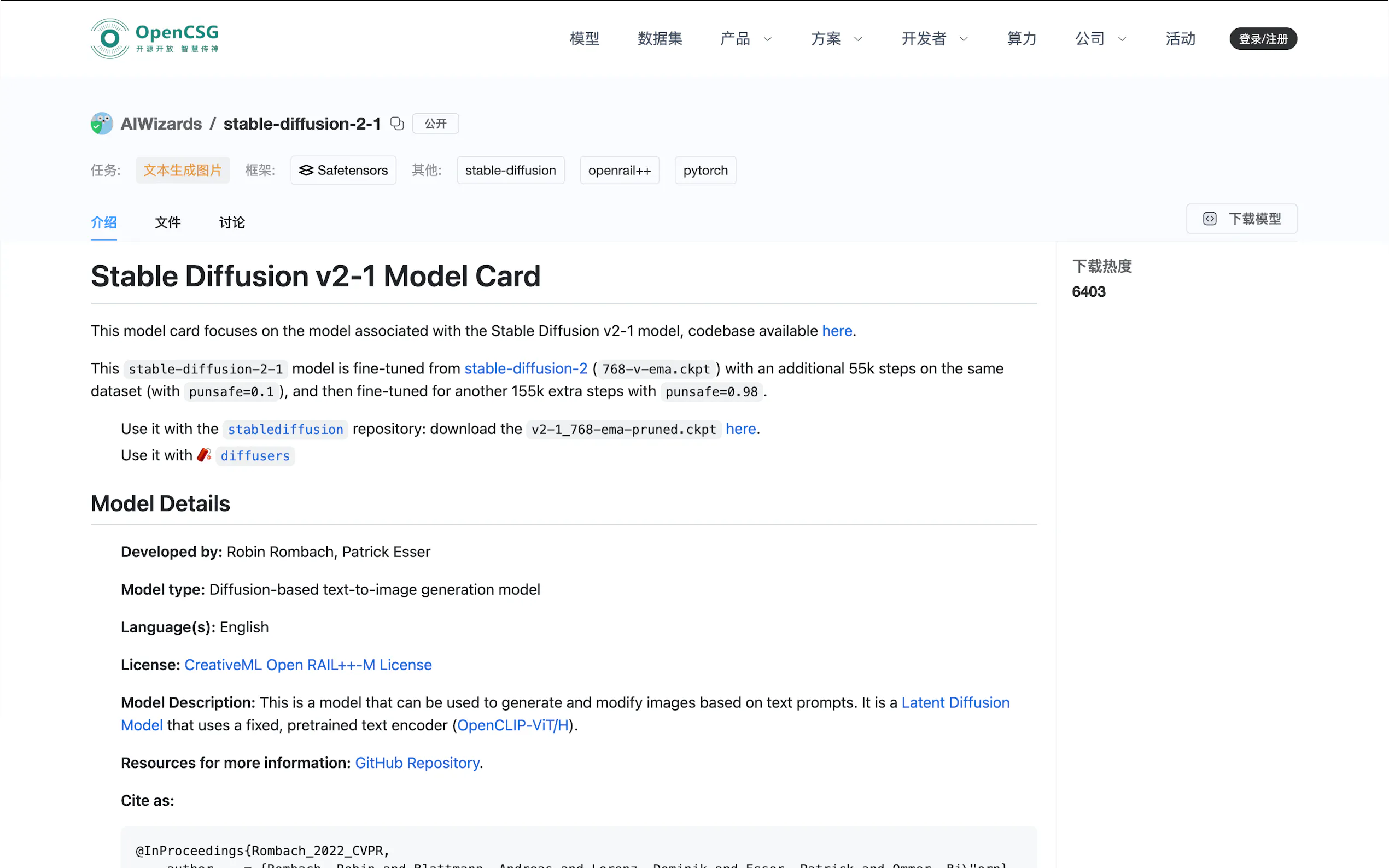The image size is (1389, 868).
Task: Expand the 开发者 dropdown chevron
Action: tap(964, 39)
